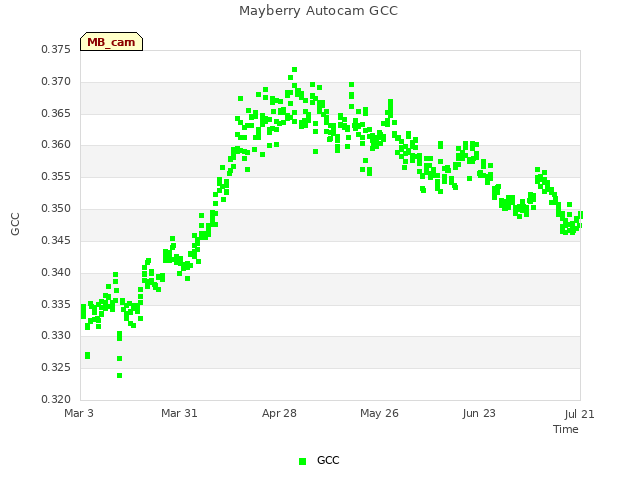This screenshot has height=480, width=640.
Task: Click the 0.320 y-axis value
Action: pyautogui.click(x=56, y=399)
